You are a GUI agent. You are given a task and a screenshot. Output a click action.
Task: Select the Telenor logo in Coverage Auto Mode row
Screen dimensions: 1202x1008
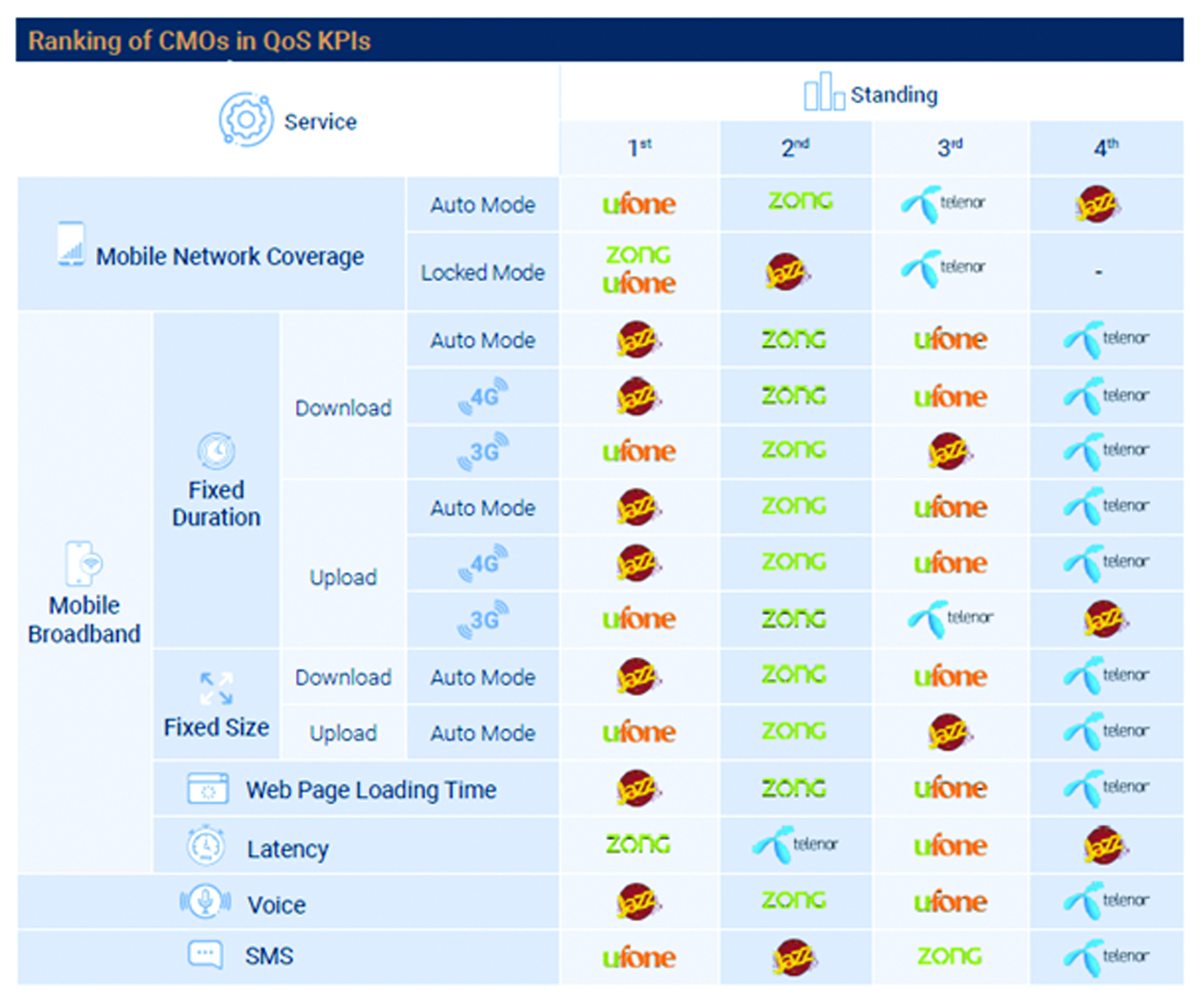tap(943, 204)
